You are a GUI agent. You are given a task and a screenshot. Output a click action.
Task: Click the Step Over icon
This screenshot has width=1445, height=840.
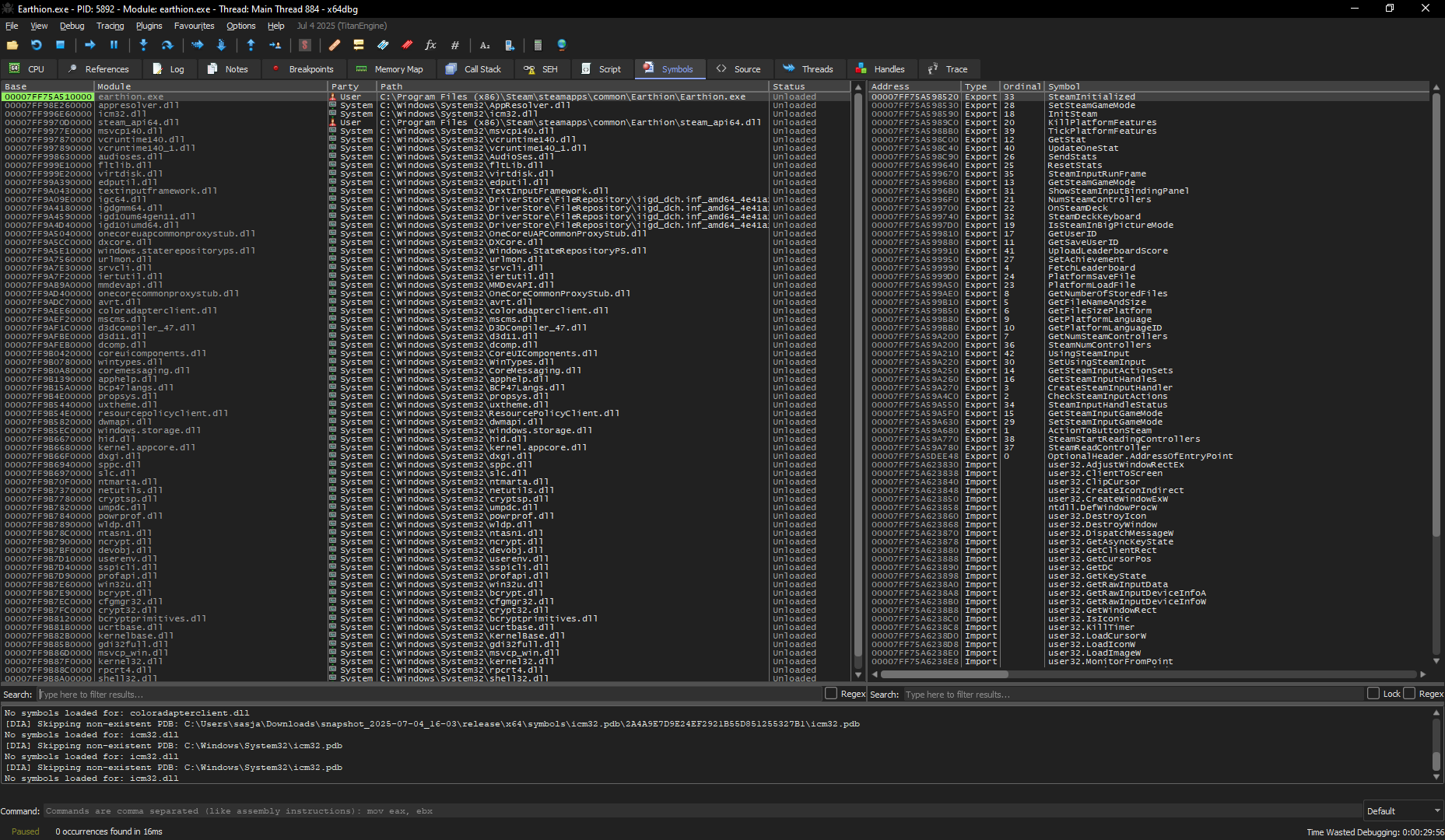click(167, 45)
